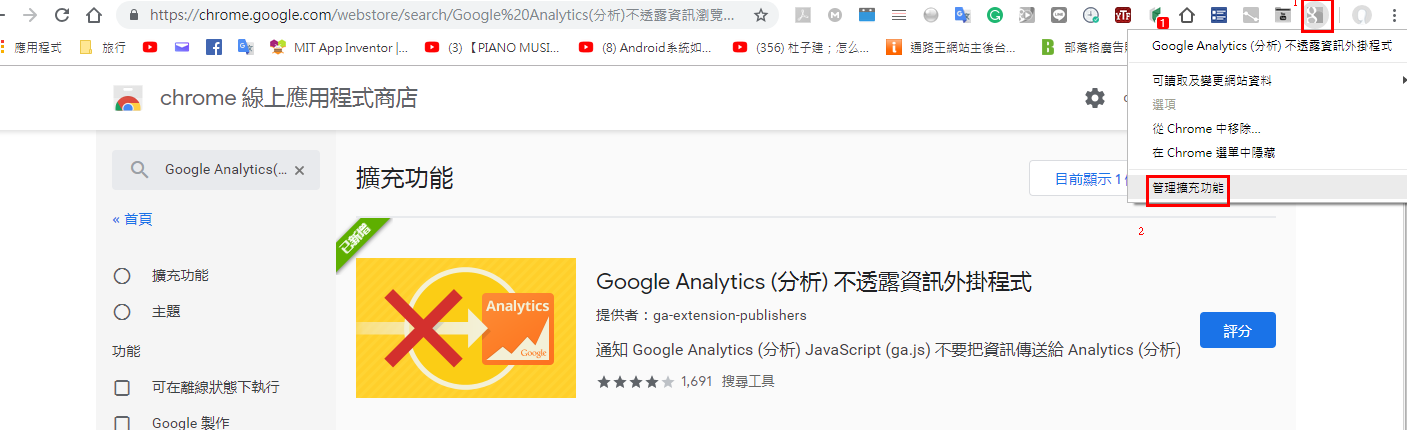
Task: Open the Adobe PDF extension icon
Action: click(x=803, y=15)
